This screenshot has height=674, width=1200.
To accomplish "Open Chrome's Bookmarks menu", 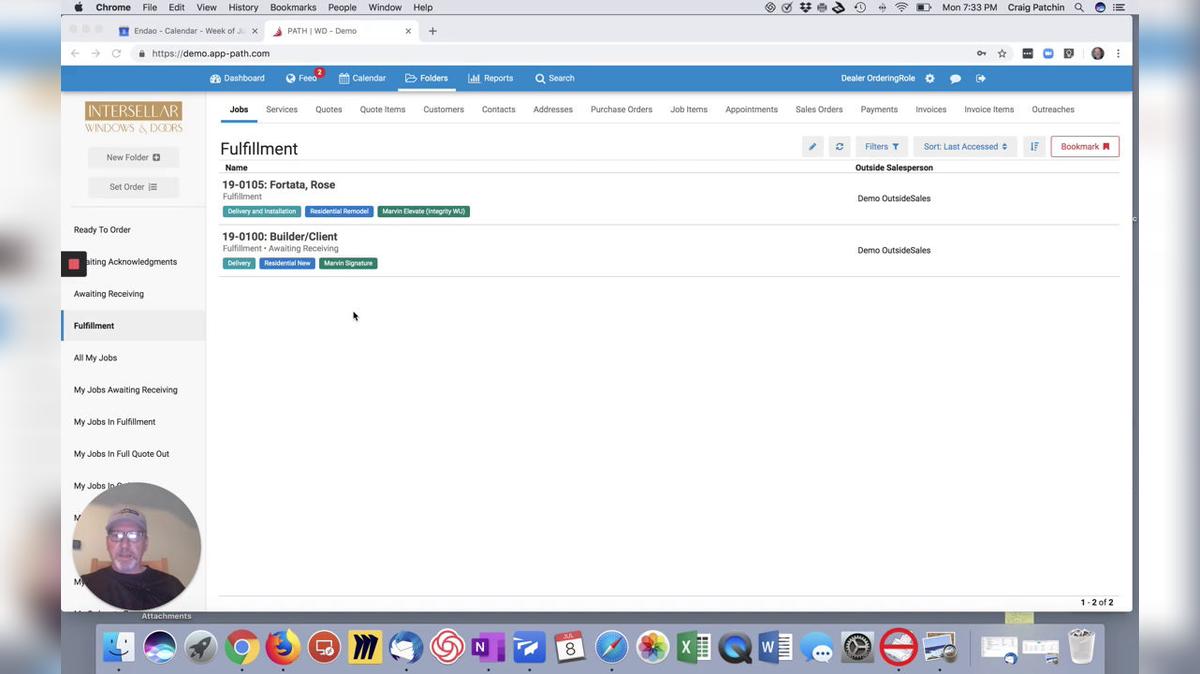I will [x=293, y=7].
